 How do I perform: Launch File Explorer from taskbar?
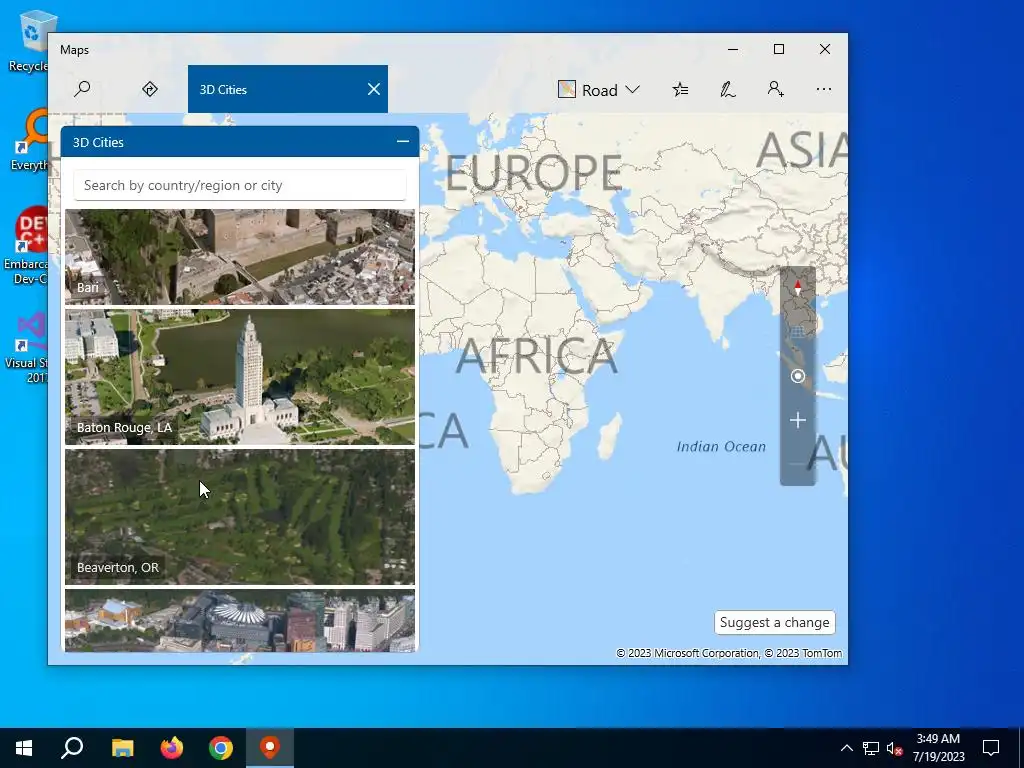click(123, 748)
